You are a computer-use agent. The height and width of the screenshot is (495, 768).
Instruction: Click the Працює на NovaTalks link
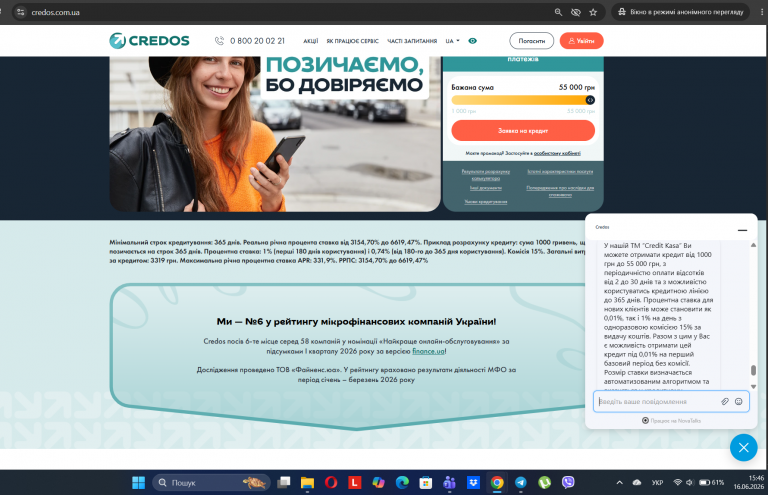click(671, 421)
